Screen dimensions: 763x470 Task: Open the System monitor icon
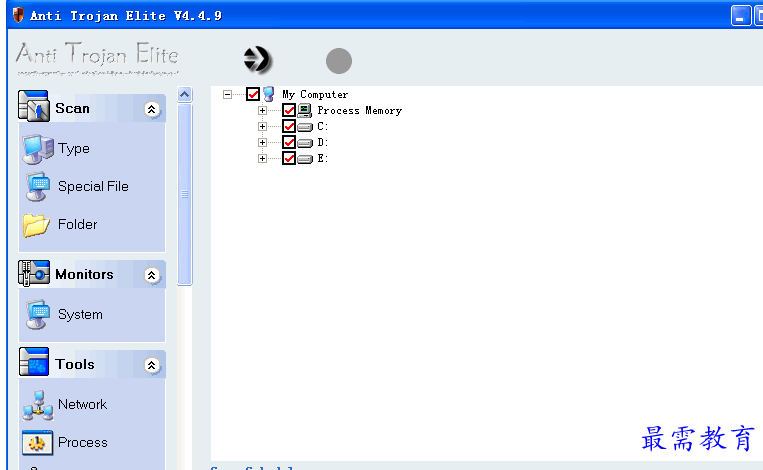(x=38, y=315)
